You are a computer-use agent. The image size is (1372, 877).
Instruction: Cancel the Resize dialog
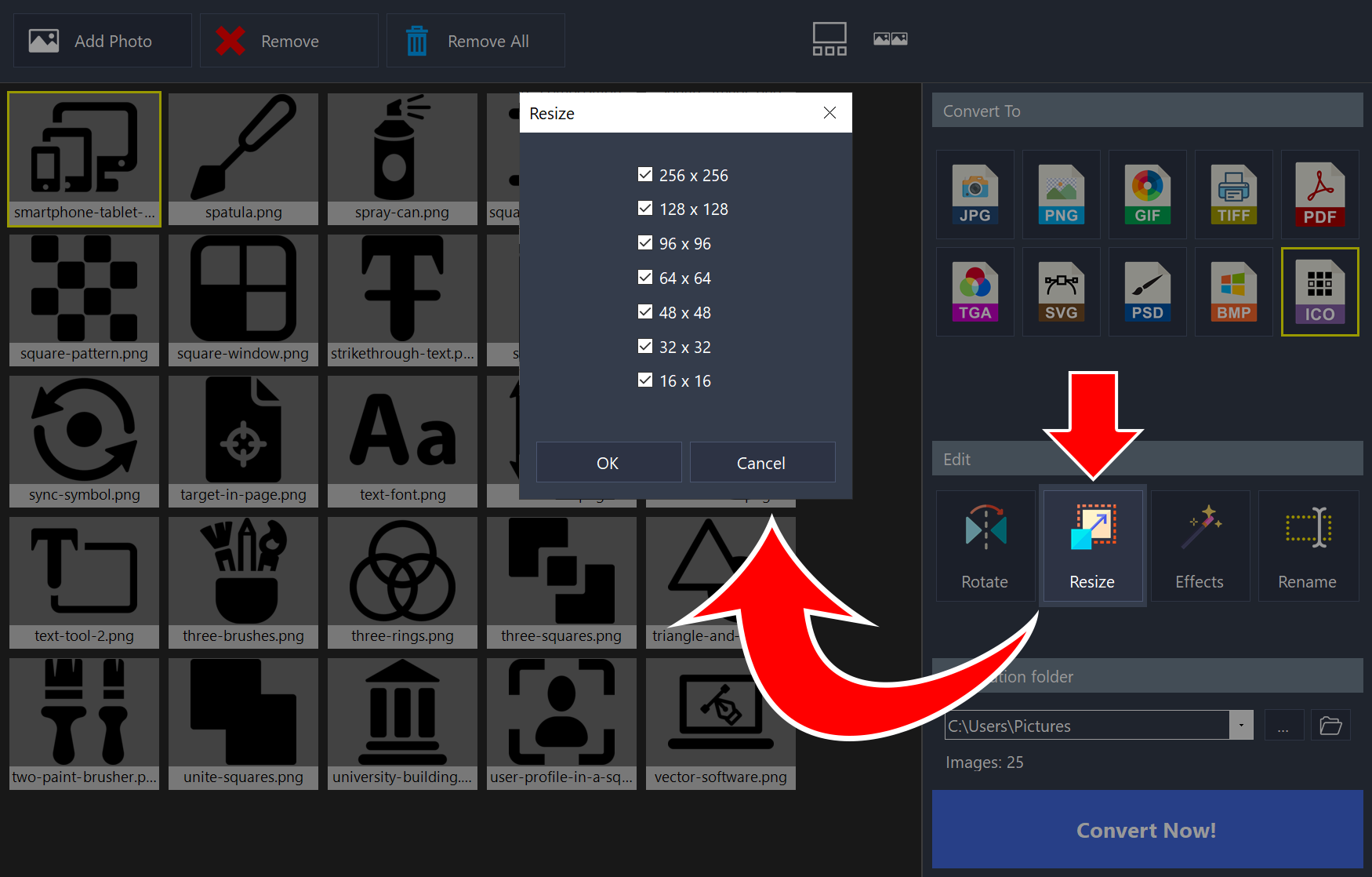(762, 463)
